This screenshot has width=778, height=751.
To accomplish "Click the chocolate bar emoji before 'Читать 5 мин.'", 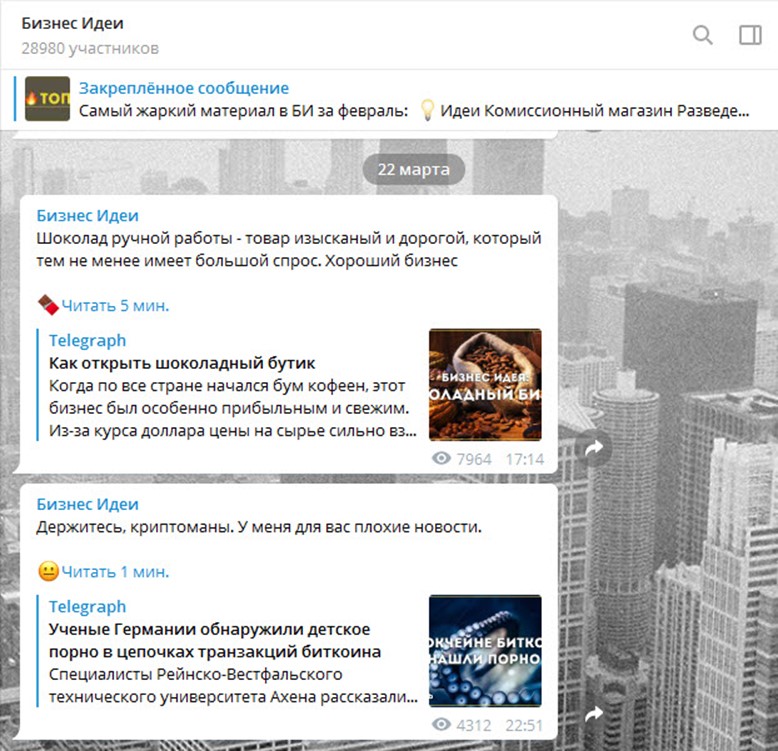I will click(x=48, y=305).
